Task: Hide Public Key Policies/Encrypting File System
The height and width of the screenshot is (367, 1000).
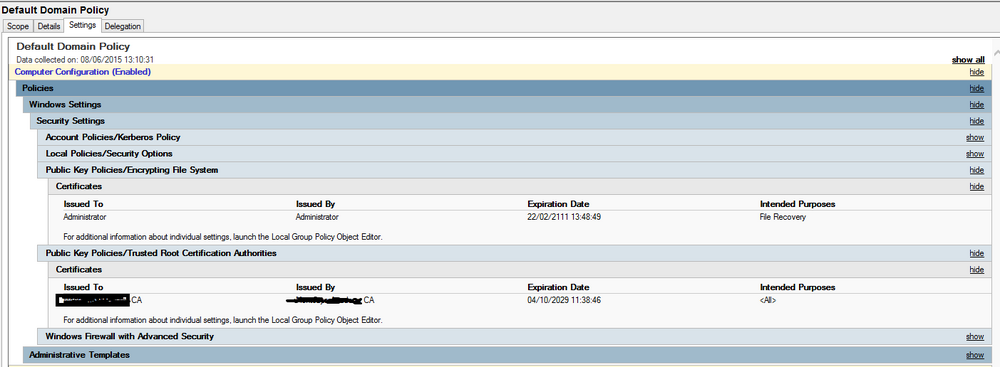Action: click(x=976, y=170)
